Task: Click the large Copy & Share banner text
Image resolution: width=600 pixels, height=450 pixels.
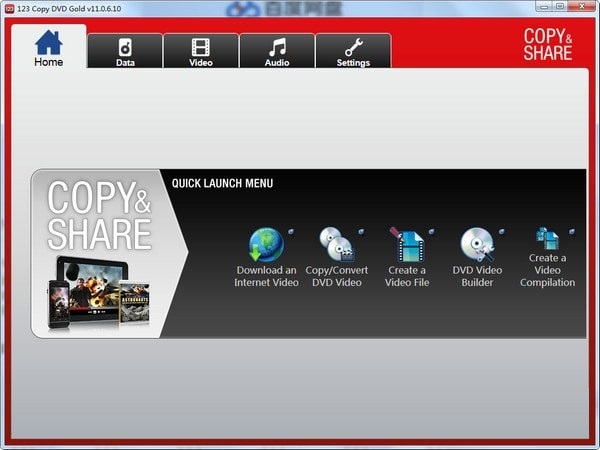Action: point(98,214)
